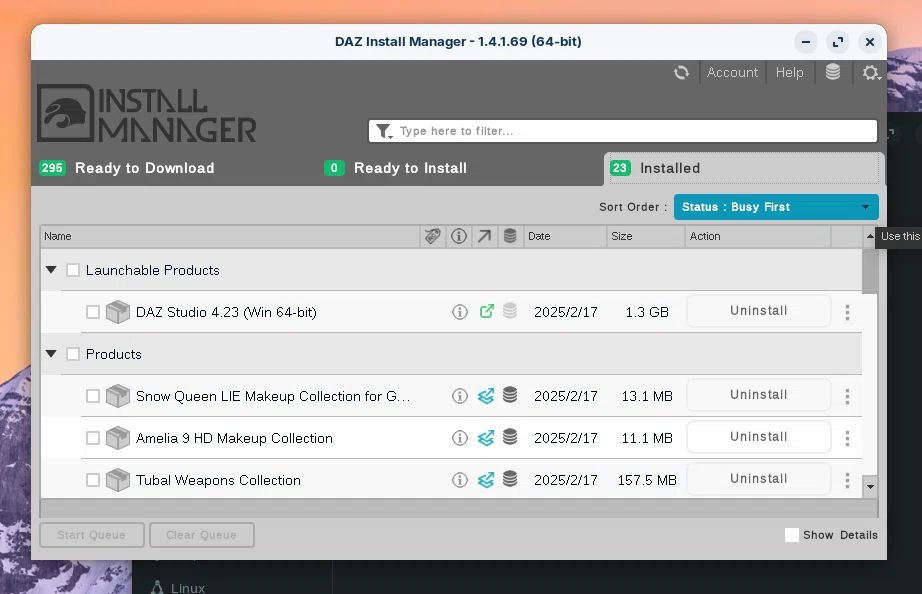The height and width of the screenshot is (594, 922).
Task: Click smart content icon for Amelia 9 row
Action: pos(486,438)
